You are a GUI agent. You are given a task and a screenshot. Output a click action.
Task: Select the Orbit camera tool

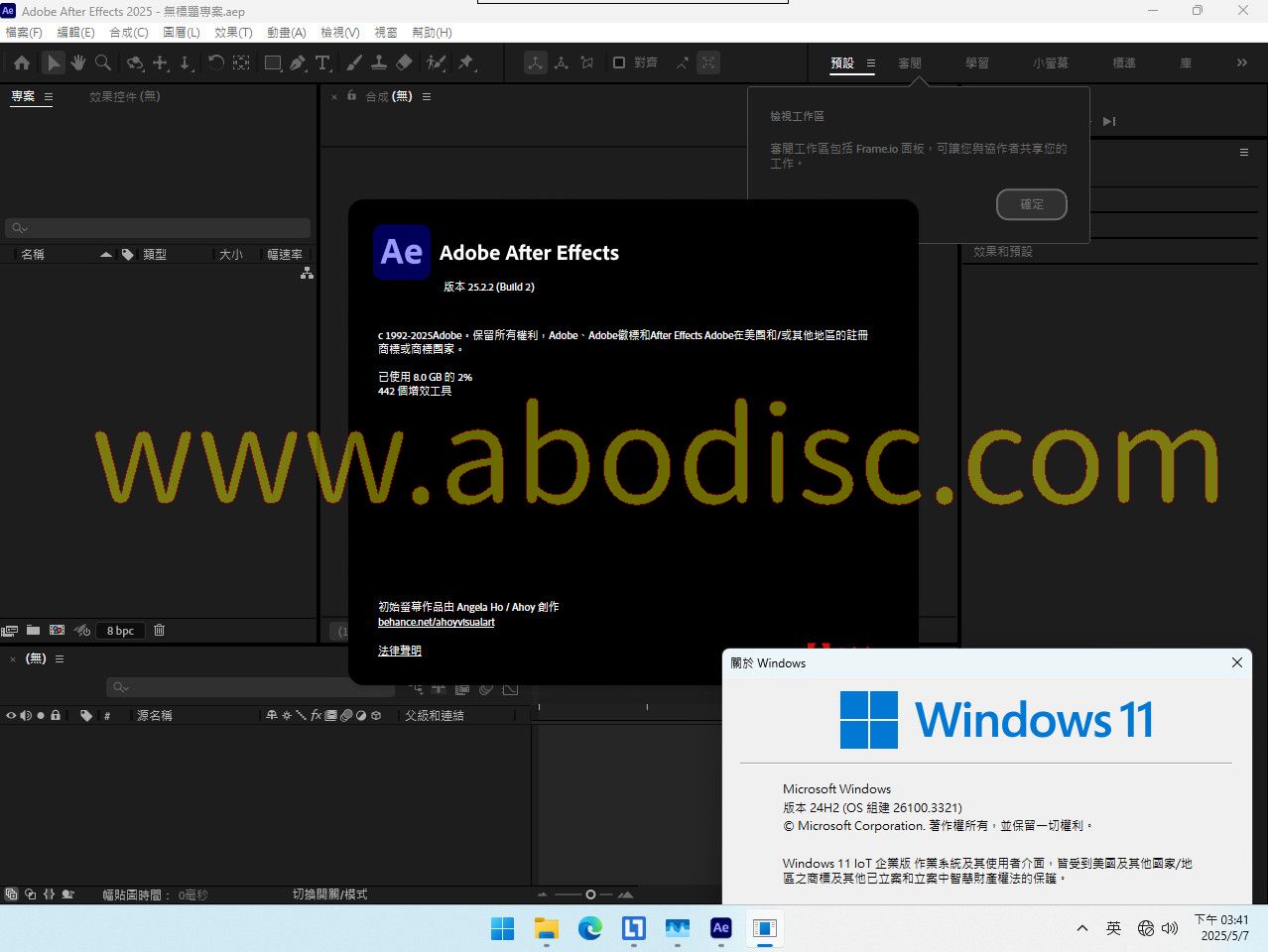(135, 62)
